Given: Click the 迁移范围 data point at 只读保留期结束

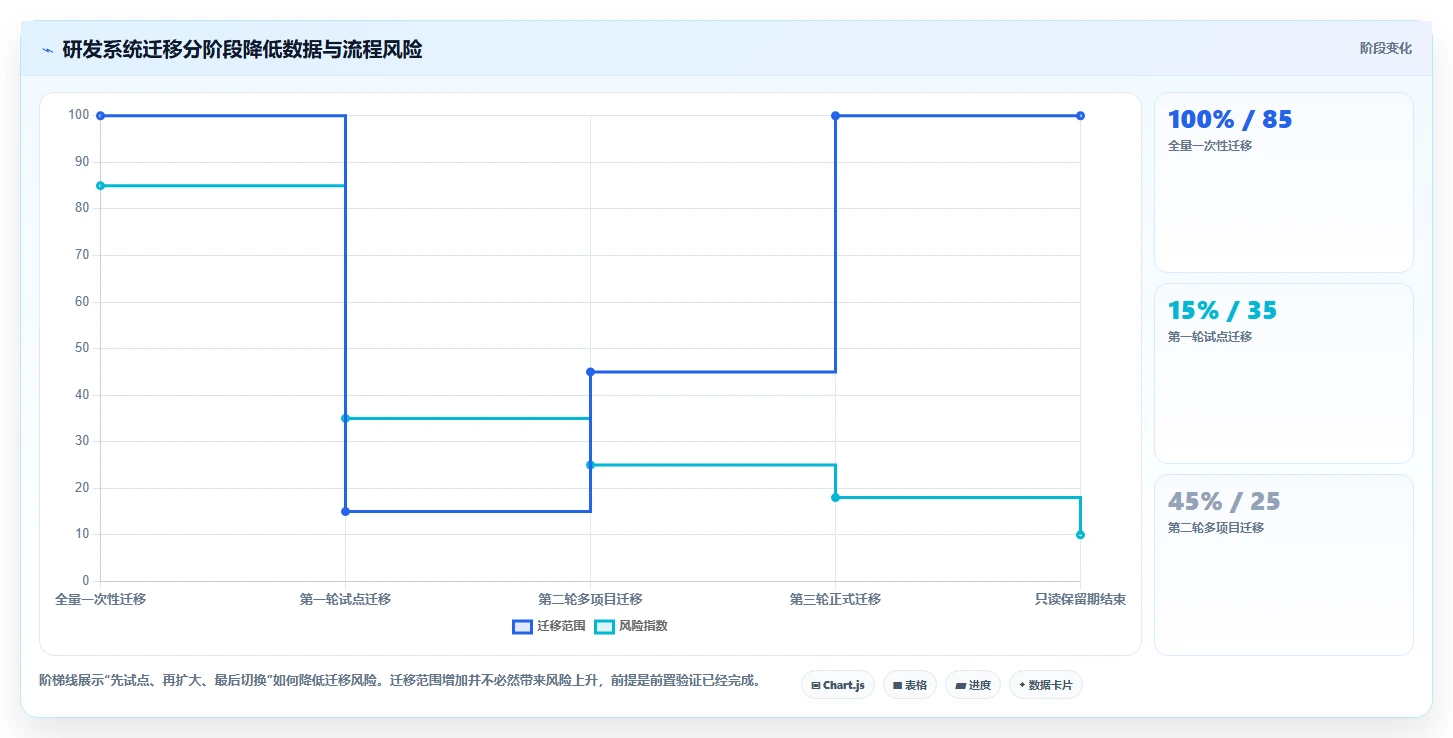Looking at the screenshot, I should tap(1080, 116).
